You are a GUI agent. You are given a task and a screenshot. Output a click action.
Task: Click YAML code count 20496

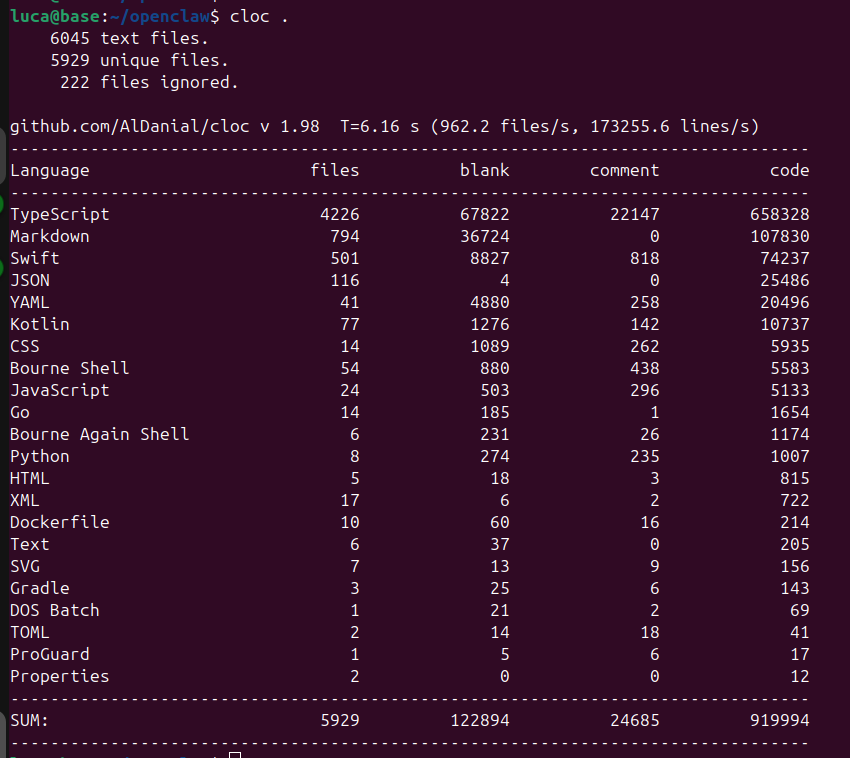coord(784,302)
